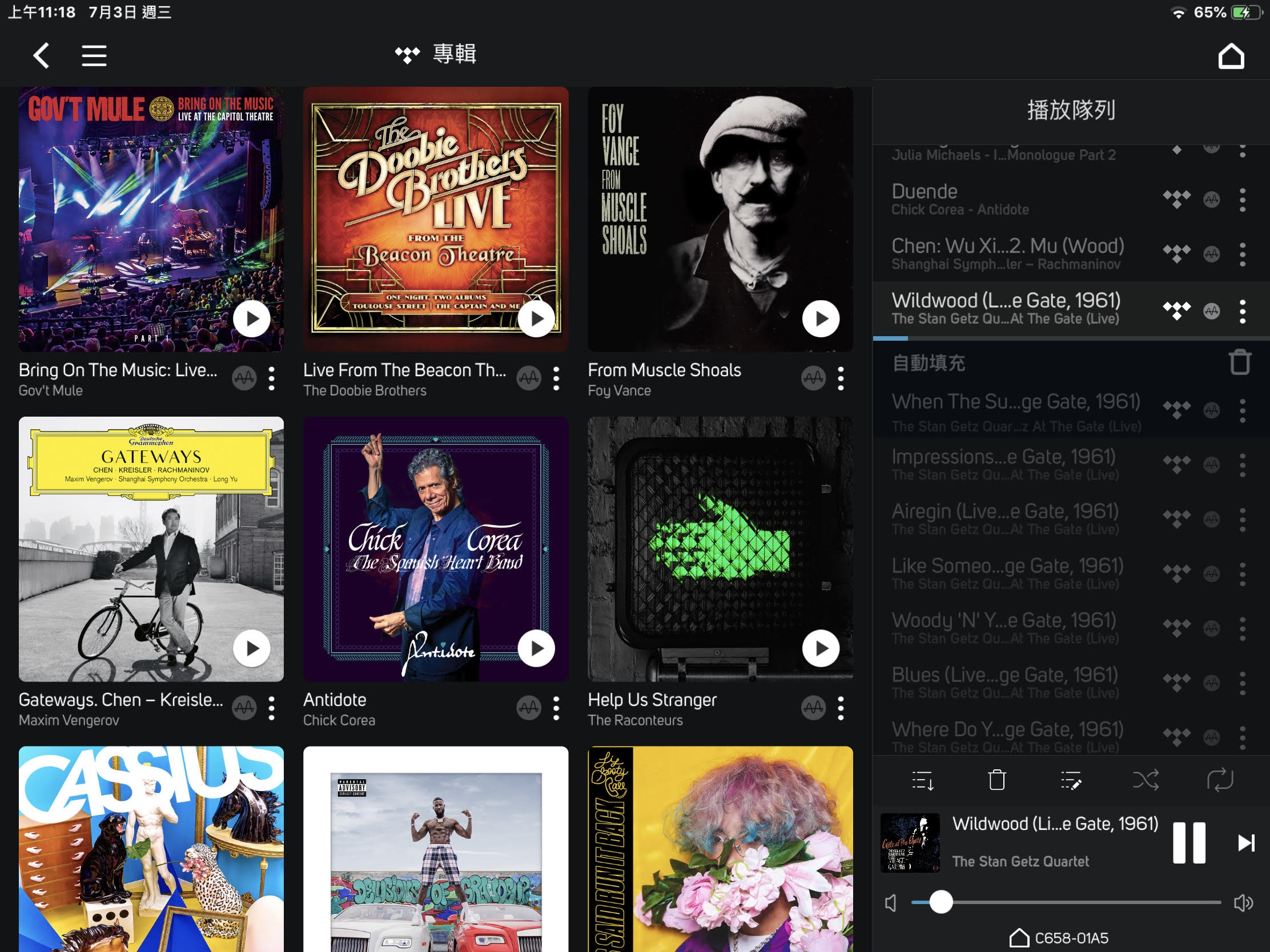This screenshot has height=952, width=1270.
Task: Open options for Live From The Beacon
Action: 556,379
